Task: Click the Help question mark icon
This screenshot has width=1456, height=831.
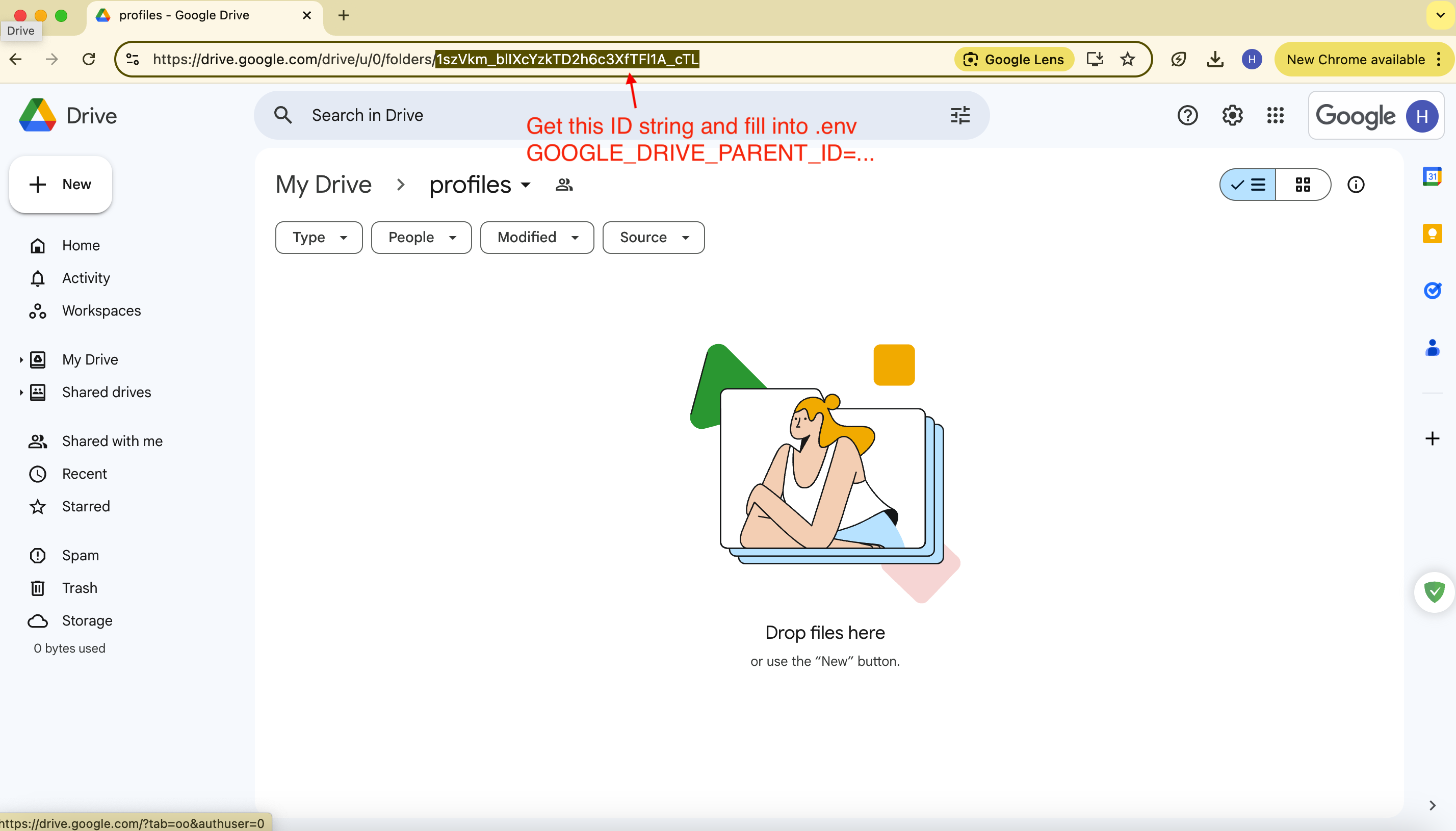Action: (x=1187, y=115)
